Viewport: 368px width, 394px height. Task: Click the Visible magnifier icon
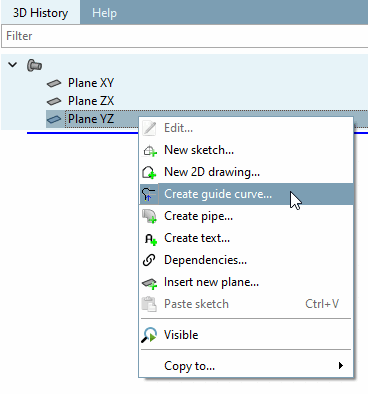click(x=149, y=335)
